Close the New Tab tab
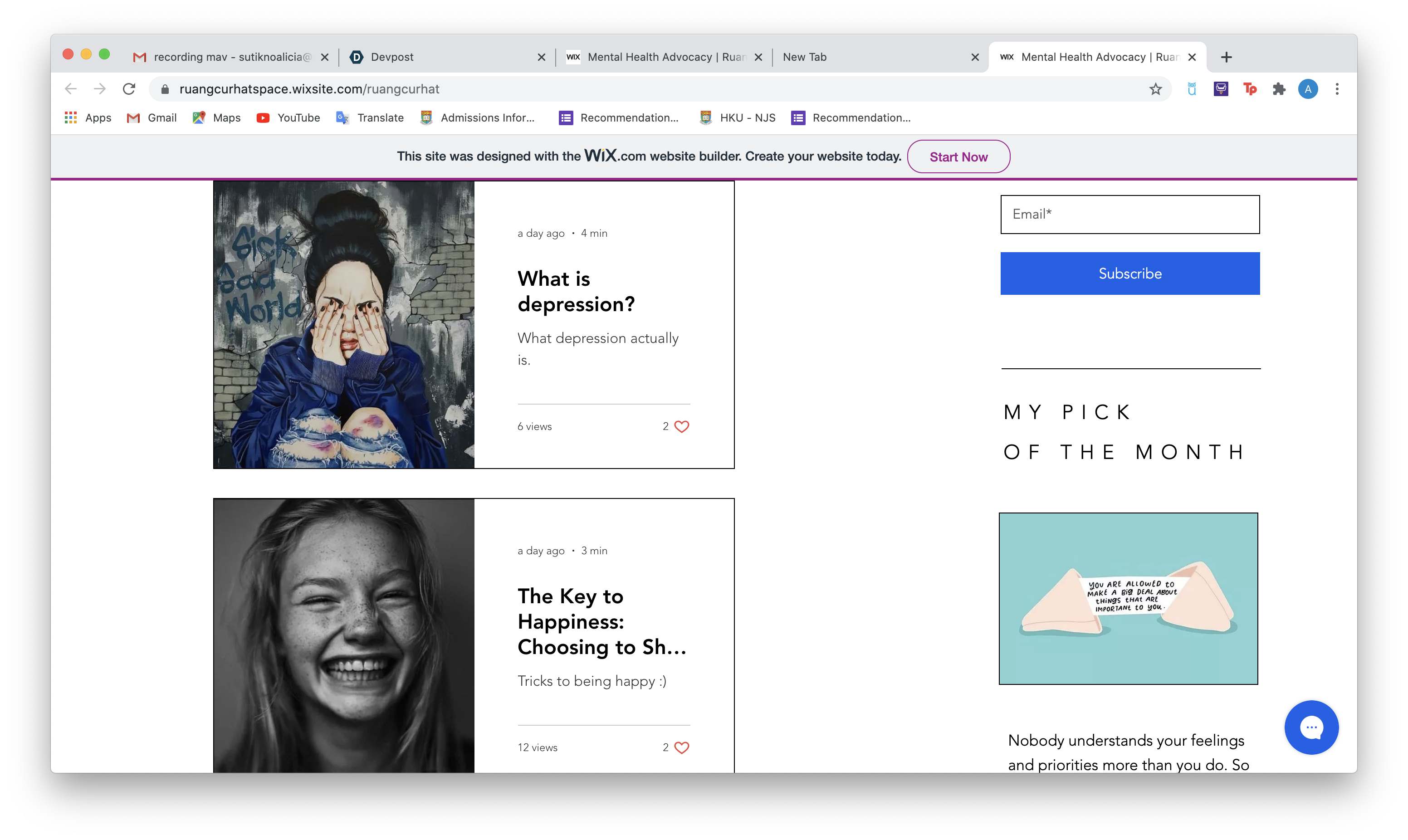Screen dimensions: 1408x840 point(974,57)
